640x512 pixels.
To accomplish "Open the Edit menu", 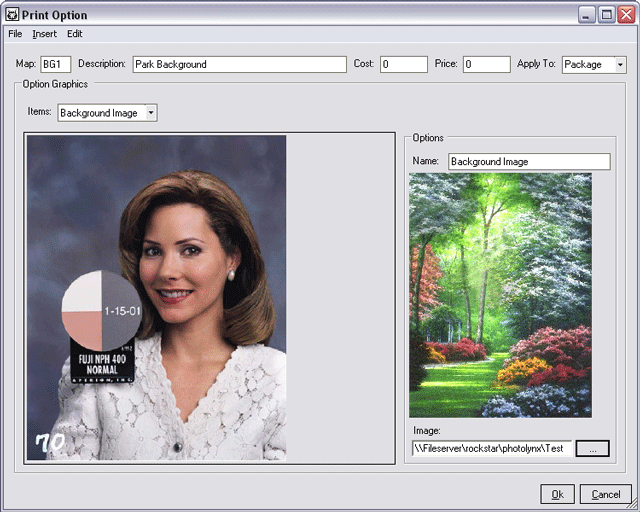I will (x=75, y=34).
